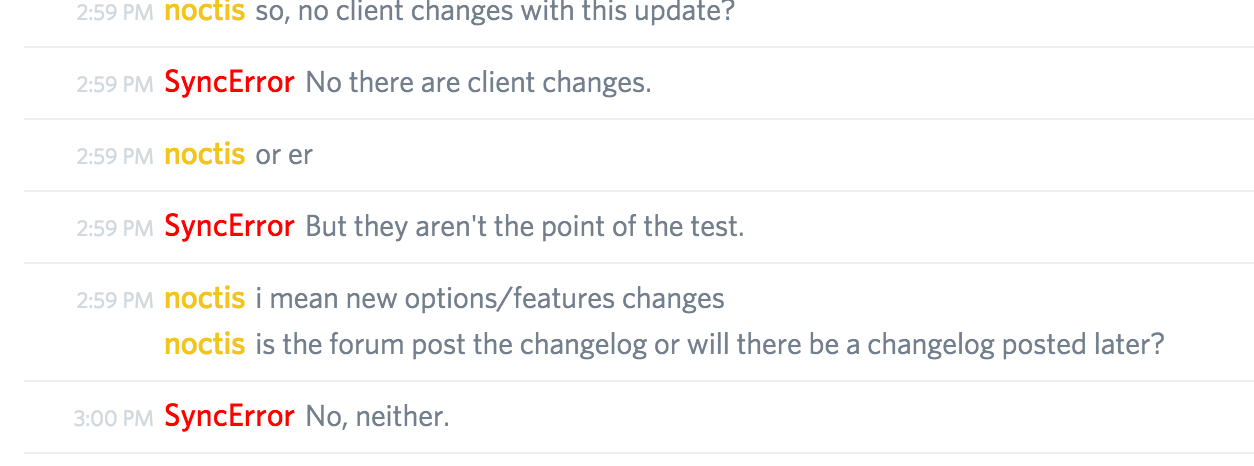Click noctis username beside "so, no client changes"
Viewport: 1254px width, 466px height.
[204, 11]
